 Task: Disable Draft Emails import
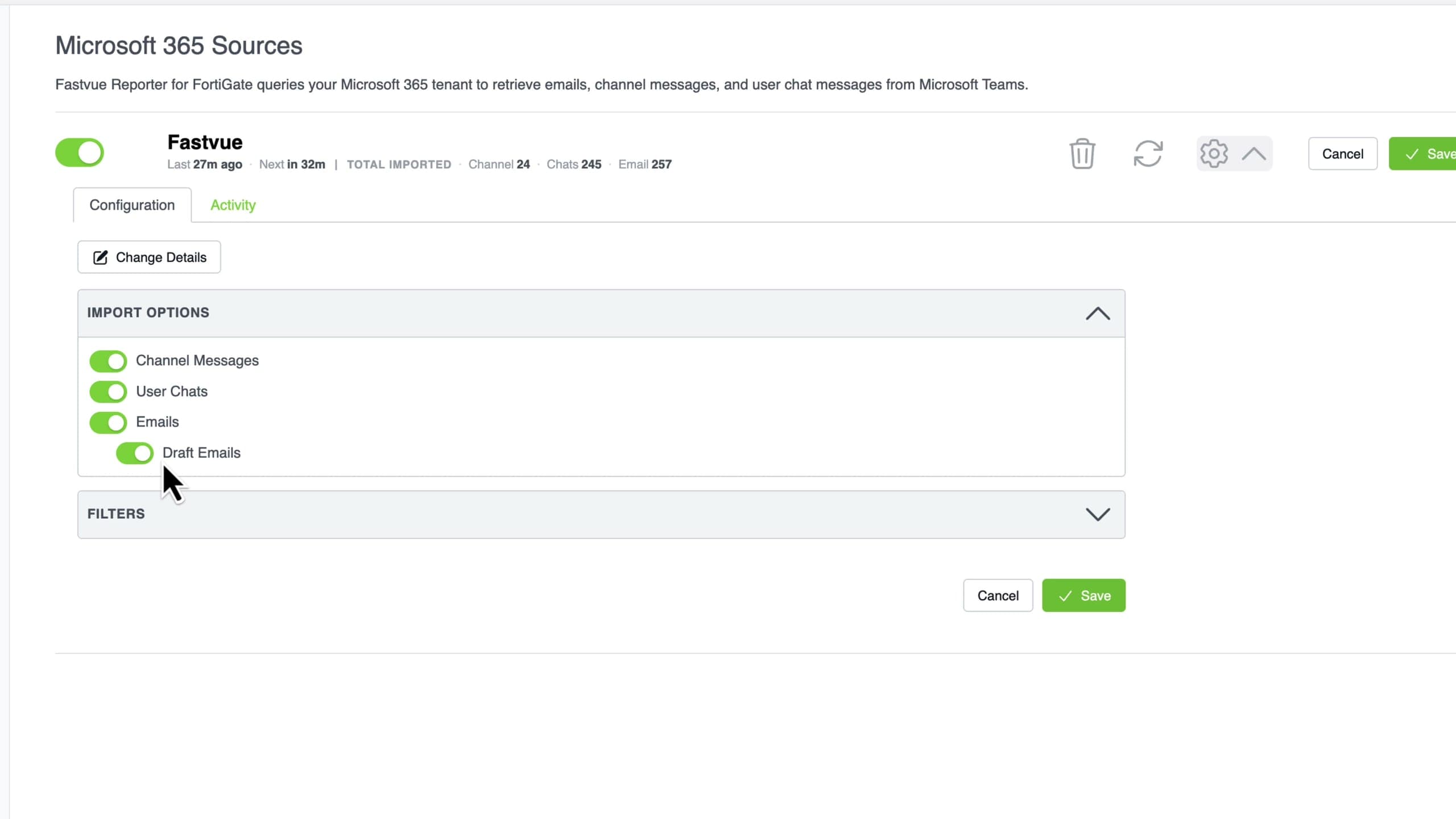(135, 453)
